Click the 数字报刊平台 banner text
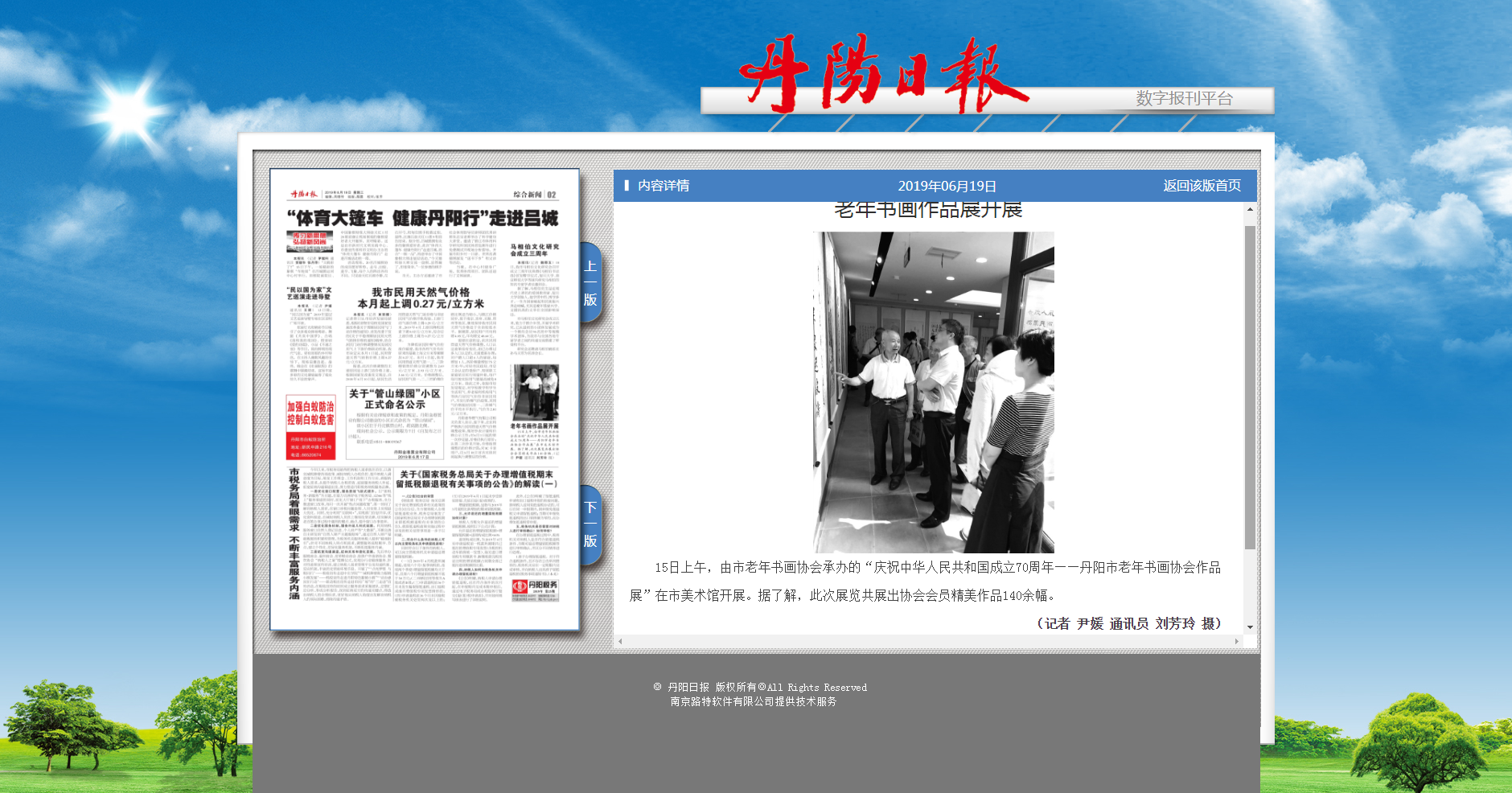 (x=1184, y=99)
